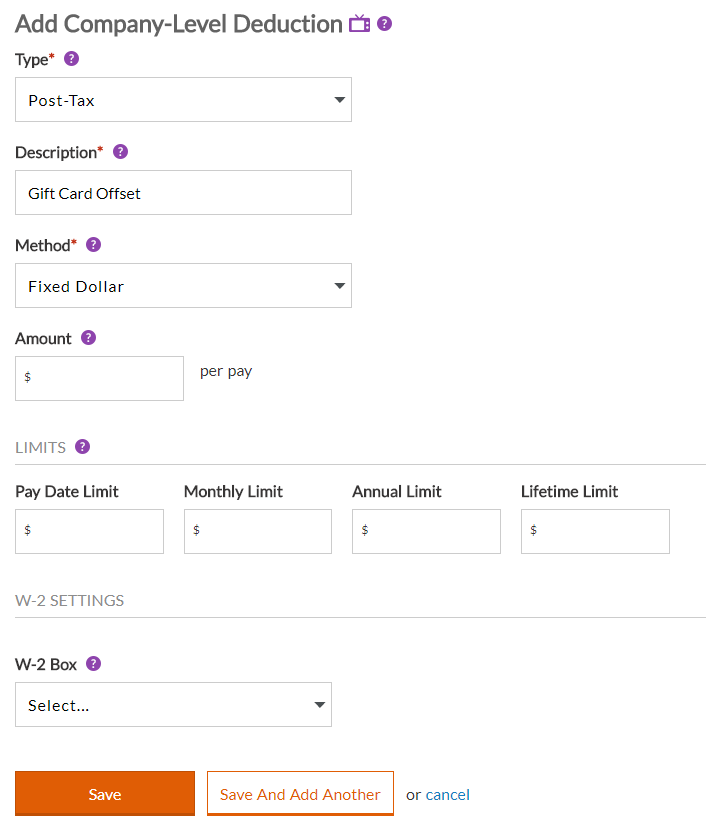Click the help icon next to page title
The width and height of the screenshot is (706, 836).
[385, 22]
